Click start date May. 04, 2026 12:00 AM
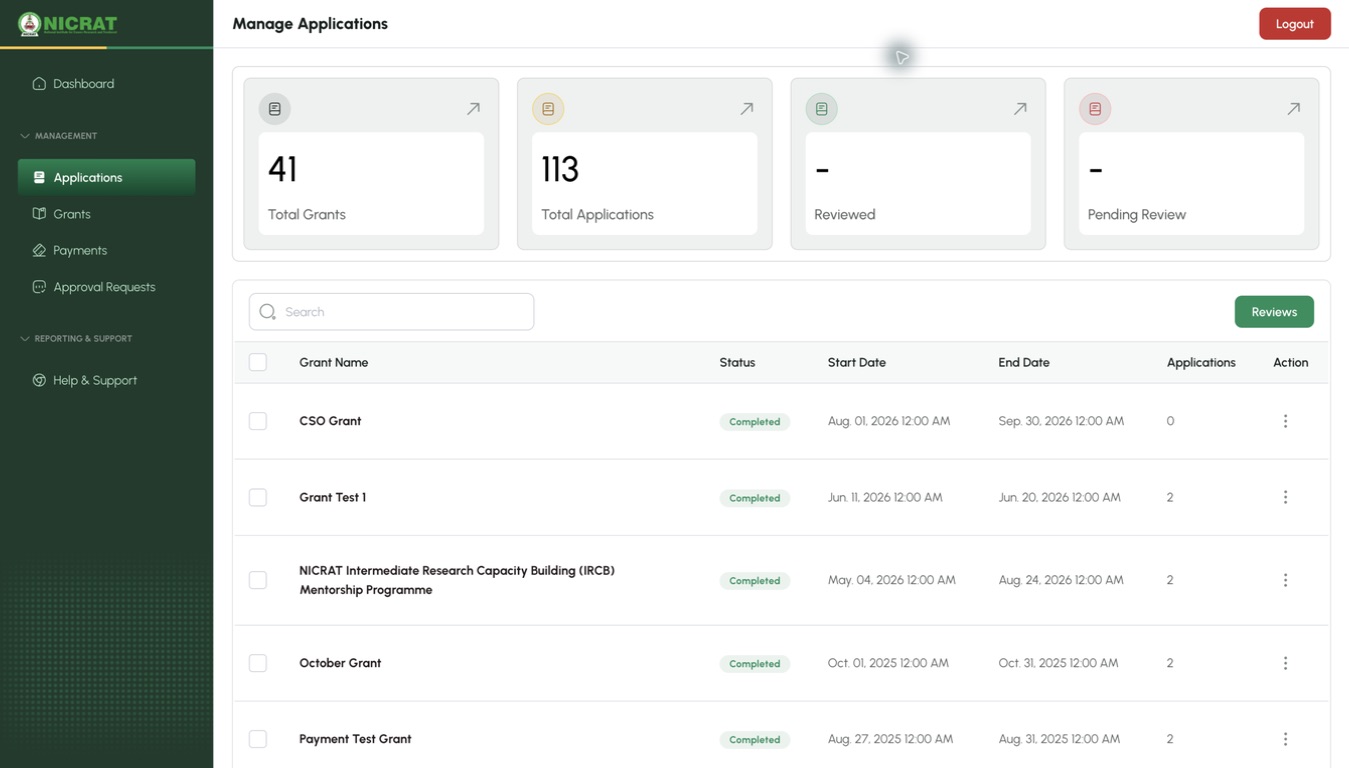This screenshot has width=1349, height=768. click(x=891, y=580)
